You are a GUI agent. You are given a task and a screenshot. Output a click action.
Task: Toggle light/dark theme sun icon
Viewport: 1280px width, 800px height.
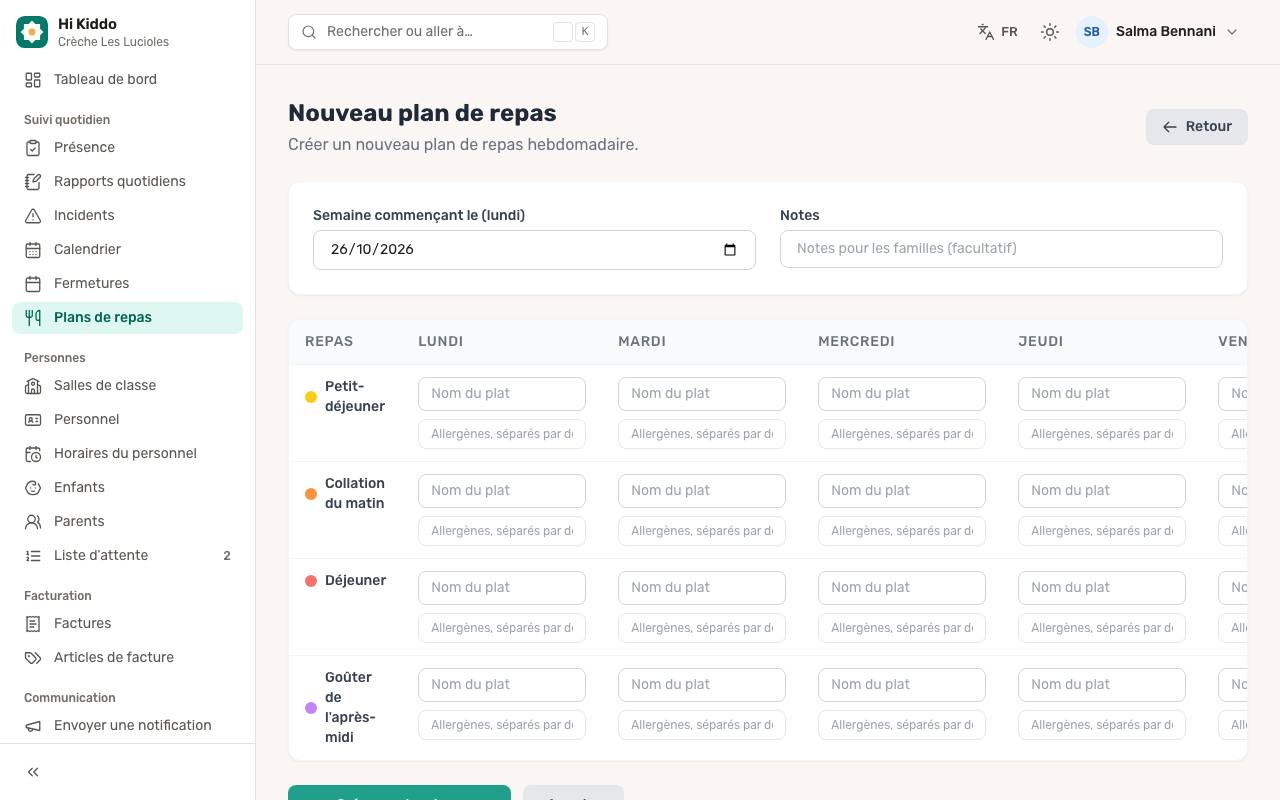click(x=1049, y=32)
